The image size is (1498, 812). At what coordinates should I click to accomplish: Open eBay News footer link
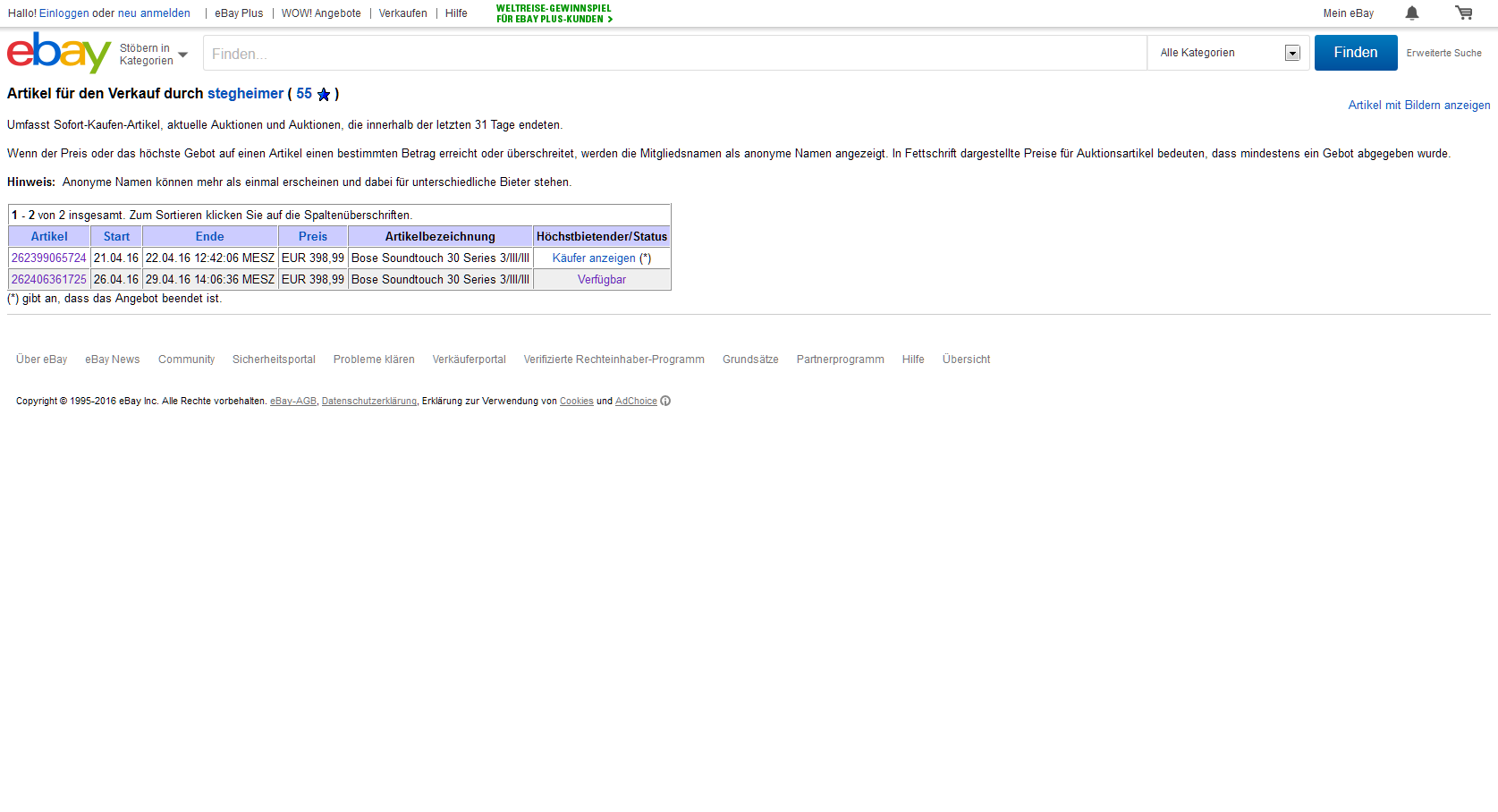tap(113, 359)
